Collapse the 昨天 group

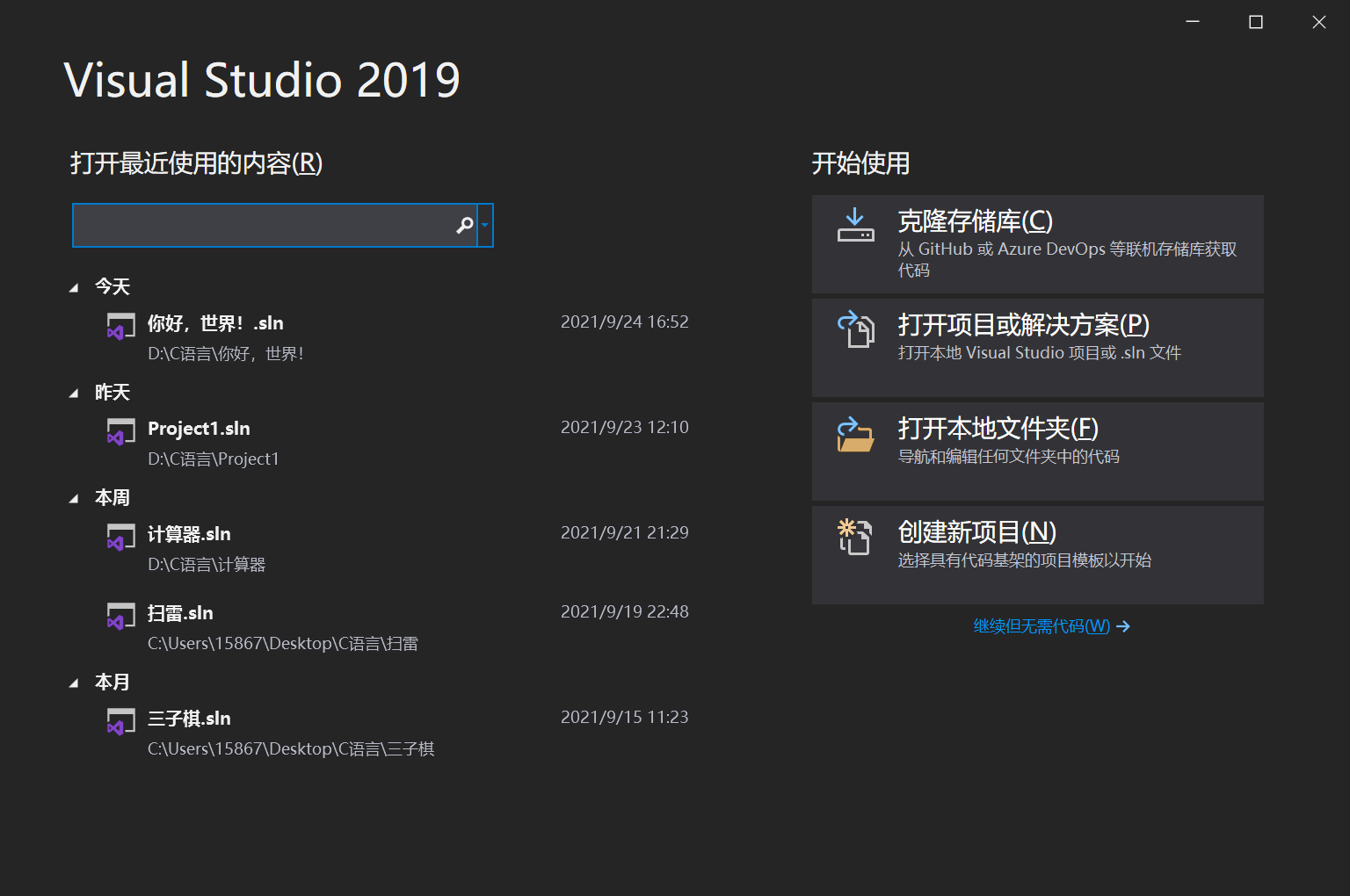pos(74,393)
